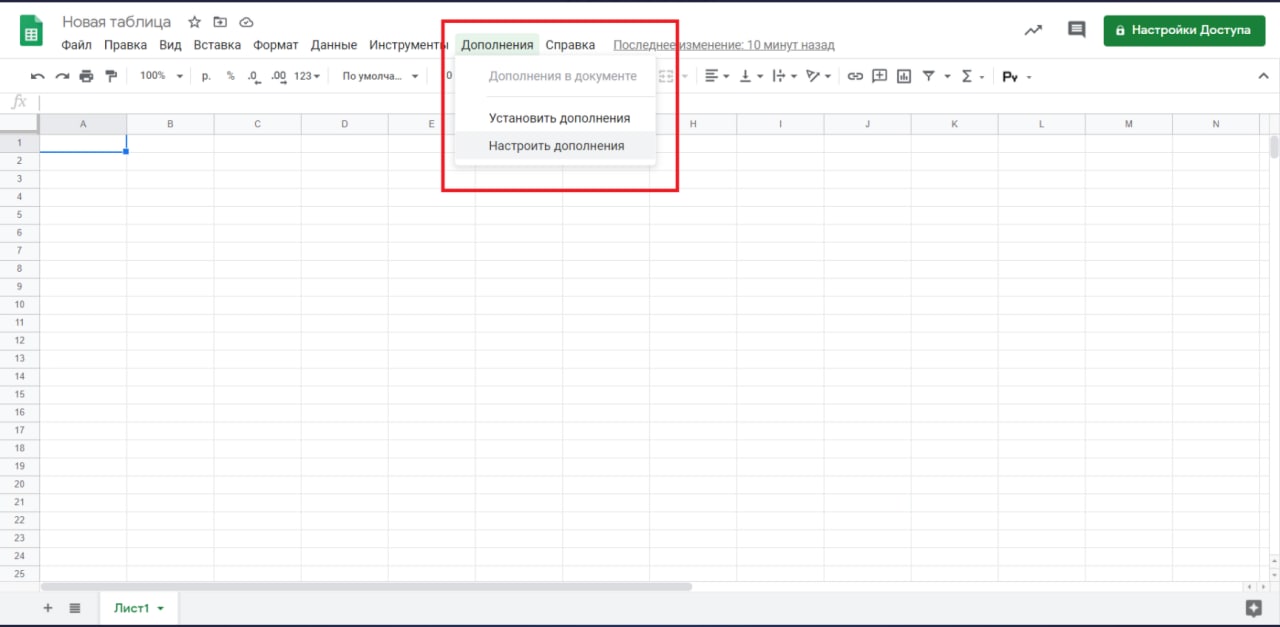
Task: Close the Дополнения menu
Action: pos(497,45)
